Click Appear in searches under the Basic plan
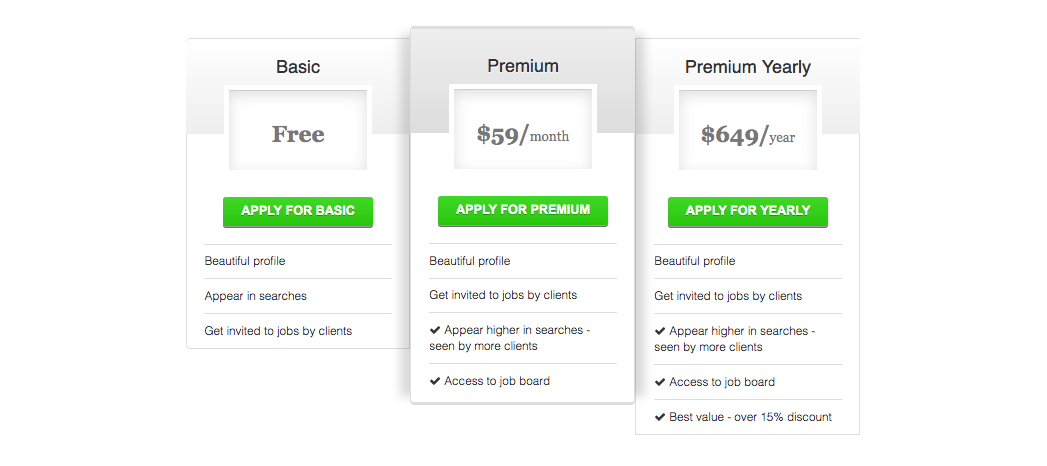Screen dimensions: 1047x466 255,296
